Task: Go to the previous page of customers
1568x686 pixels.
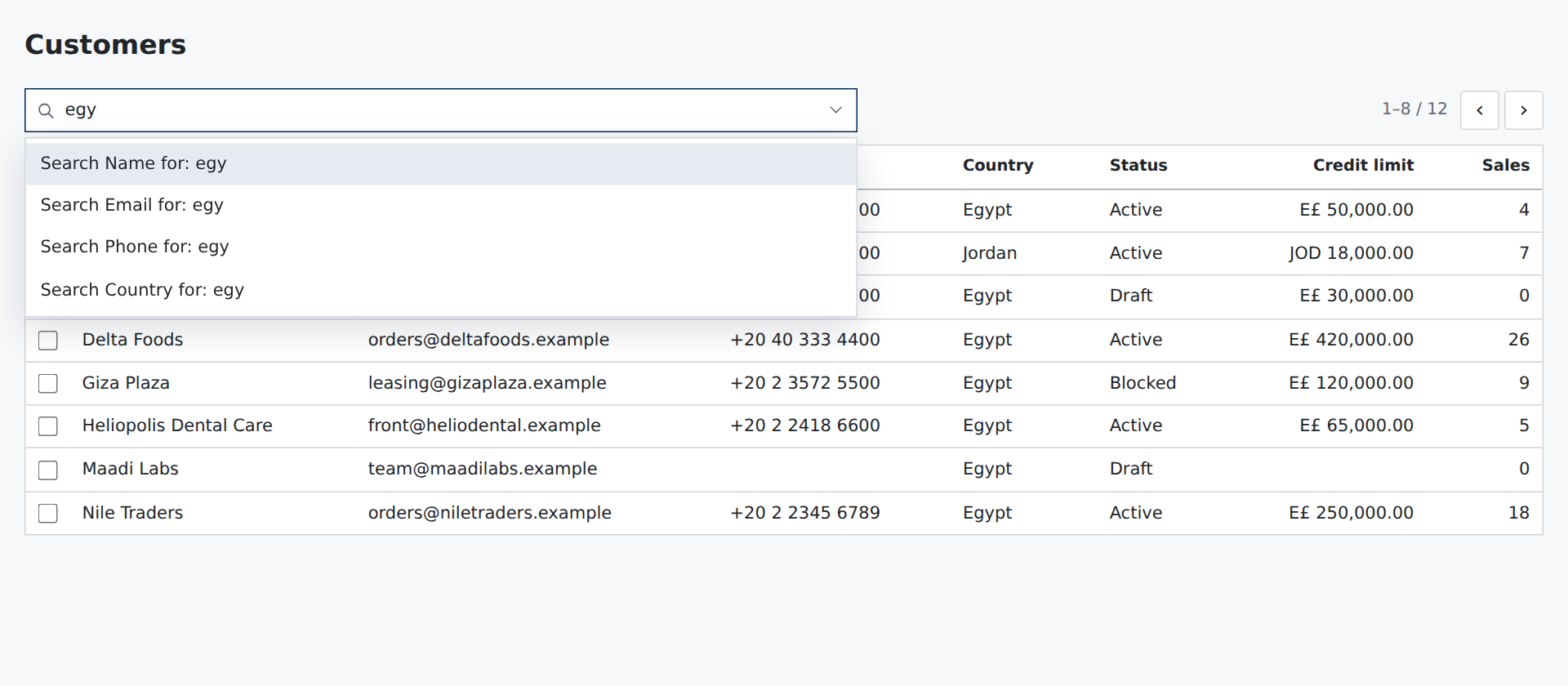Action: (1480, 110)
